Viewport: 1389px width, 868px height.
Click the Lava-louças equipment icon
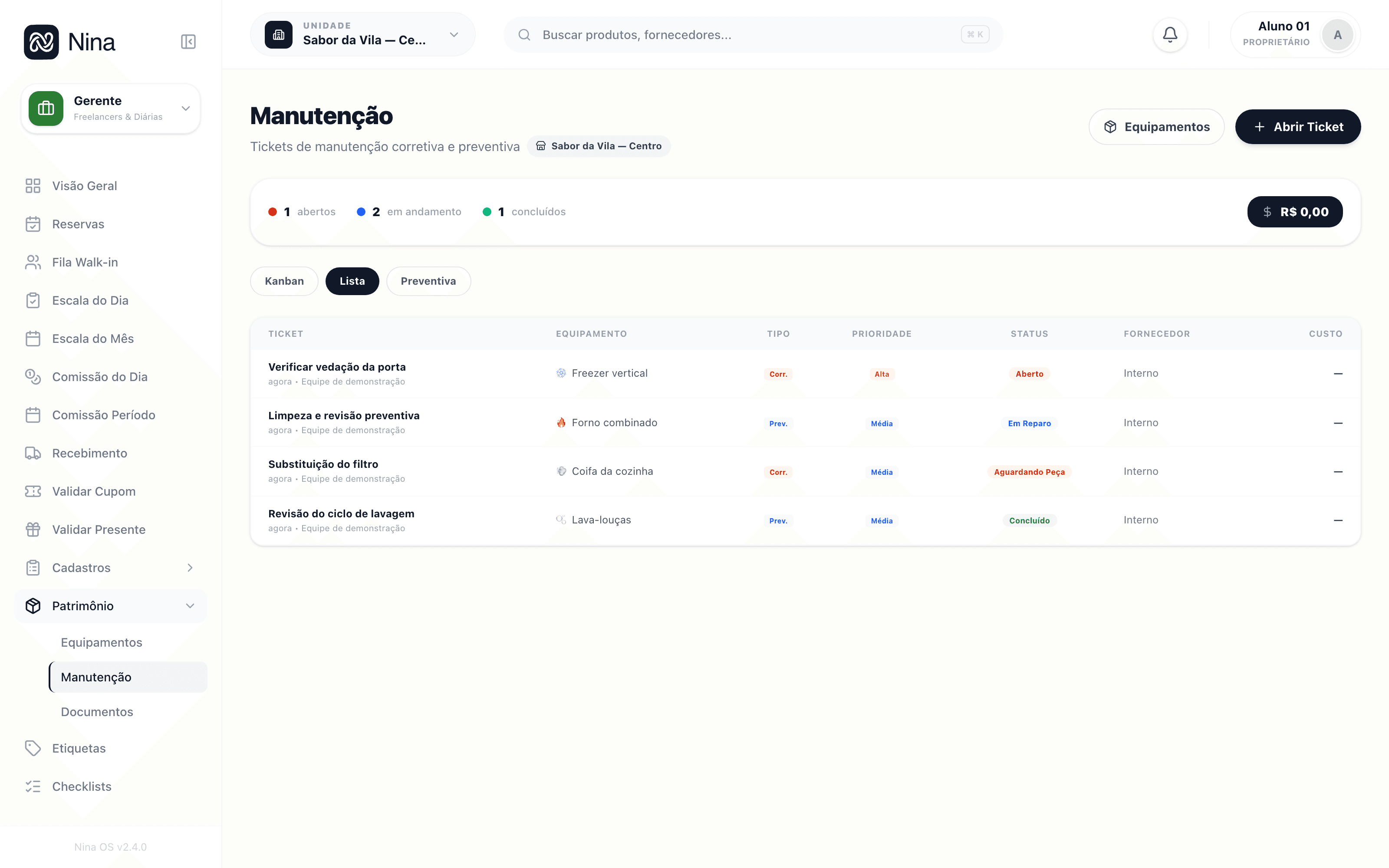pyautogui.click(x=561, y=519)
